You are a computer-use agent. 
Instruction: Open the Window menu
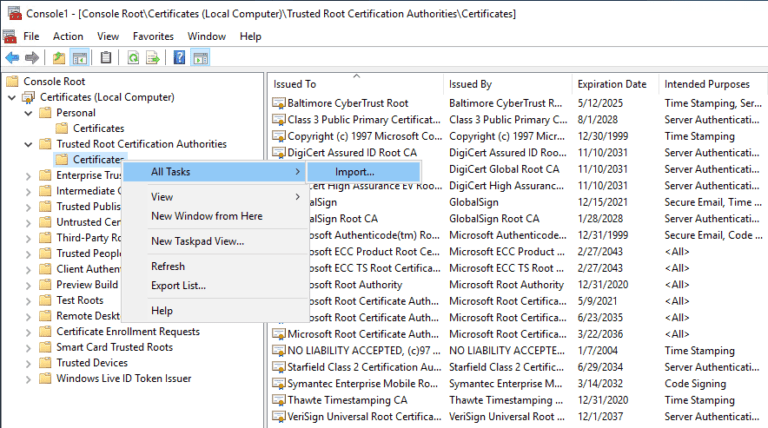coord(206,36)
